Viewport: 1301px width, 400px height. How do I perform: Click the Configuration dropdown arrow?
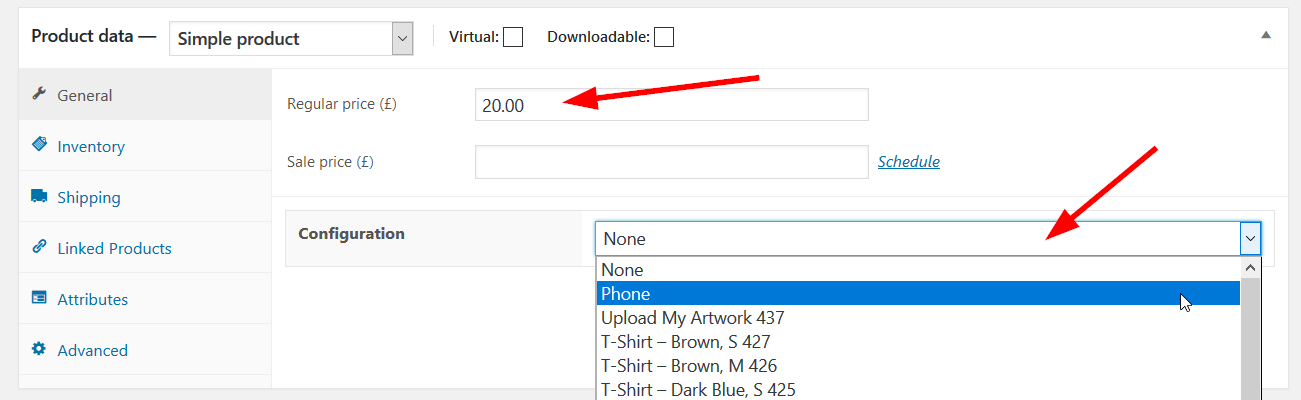(x=1250, y=238)
